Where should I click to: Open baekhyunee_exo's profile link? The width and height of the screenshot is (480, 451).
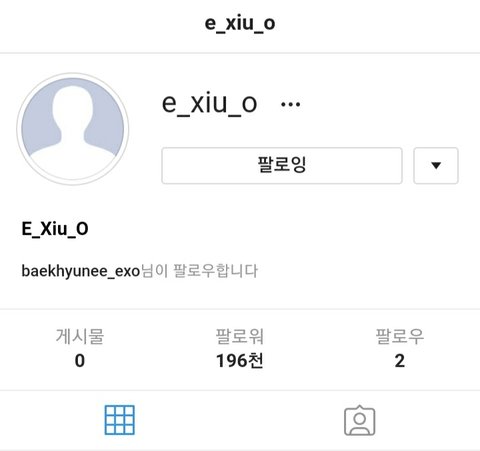[x=81, y=271]
